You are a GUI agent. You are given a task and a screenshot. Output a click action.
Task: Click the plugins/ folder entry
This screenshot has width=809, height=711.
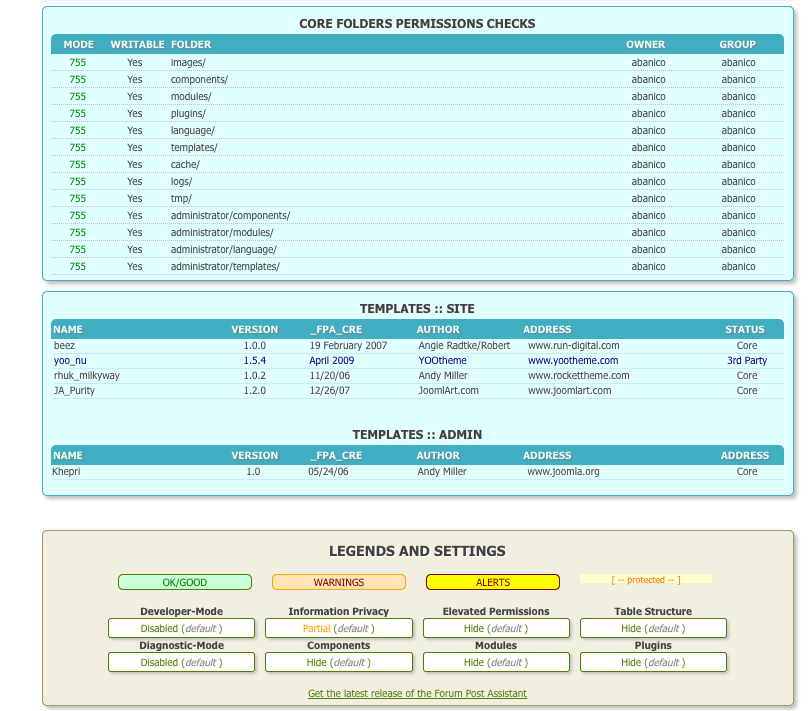tap(188, 114)
